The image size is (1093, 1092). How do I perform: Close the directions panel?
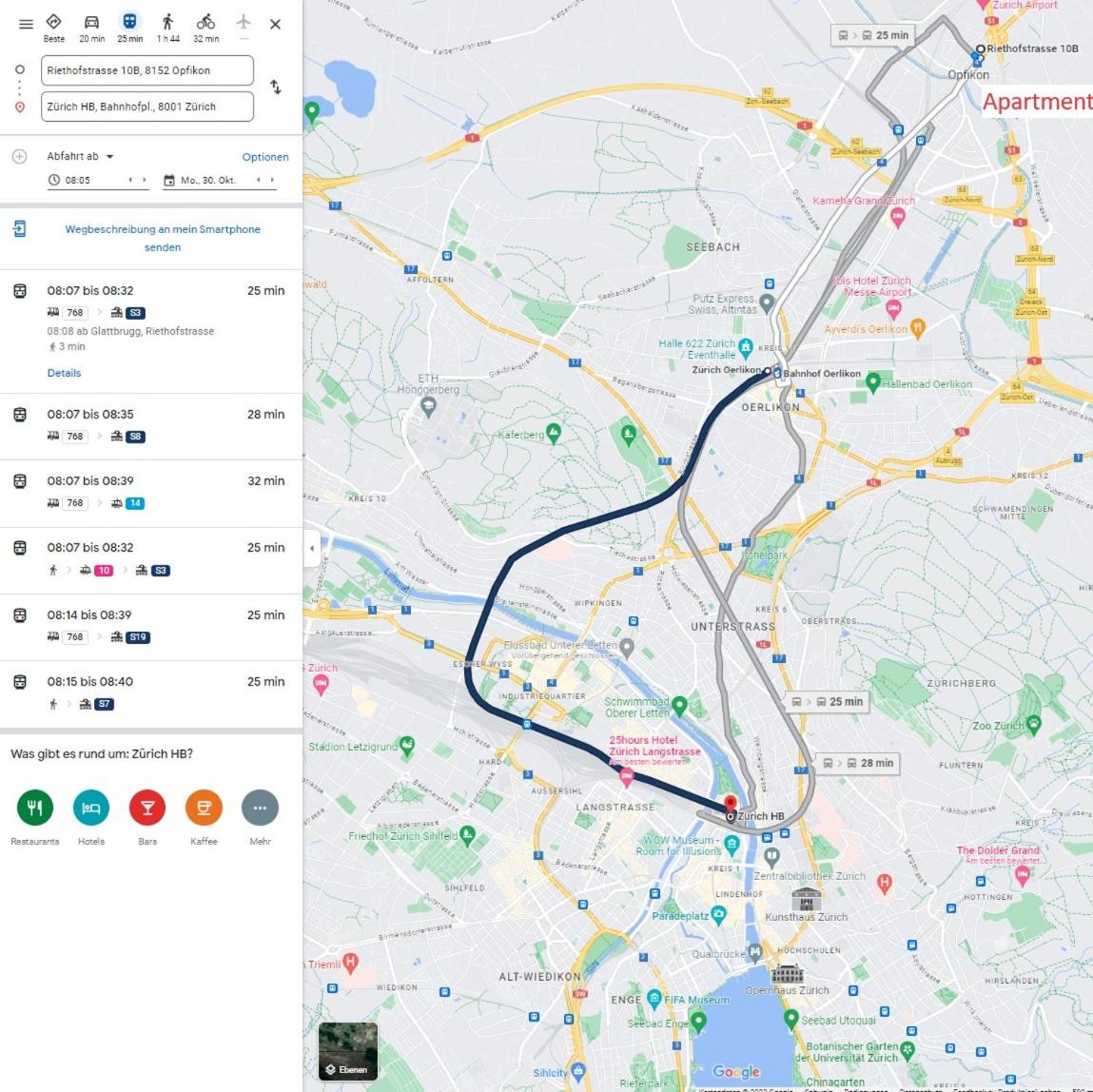[275, 25]
